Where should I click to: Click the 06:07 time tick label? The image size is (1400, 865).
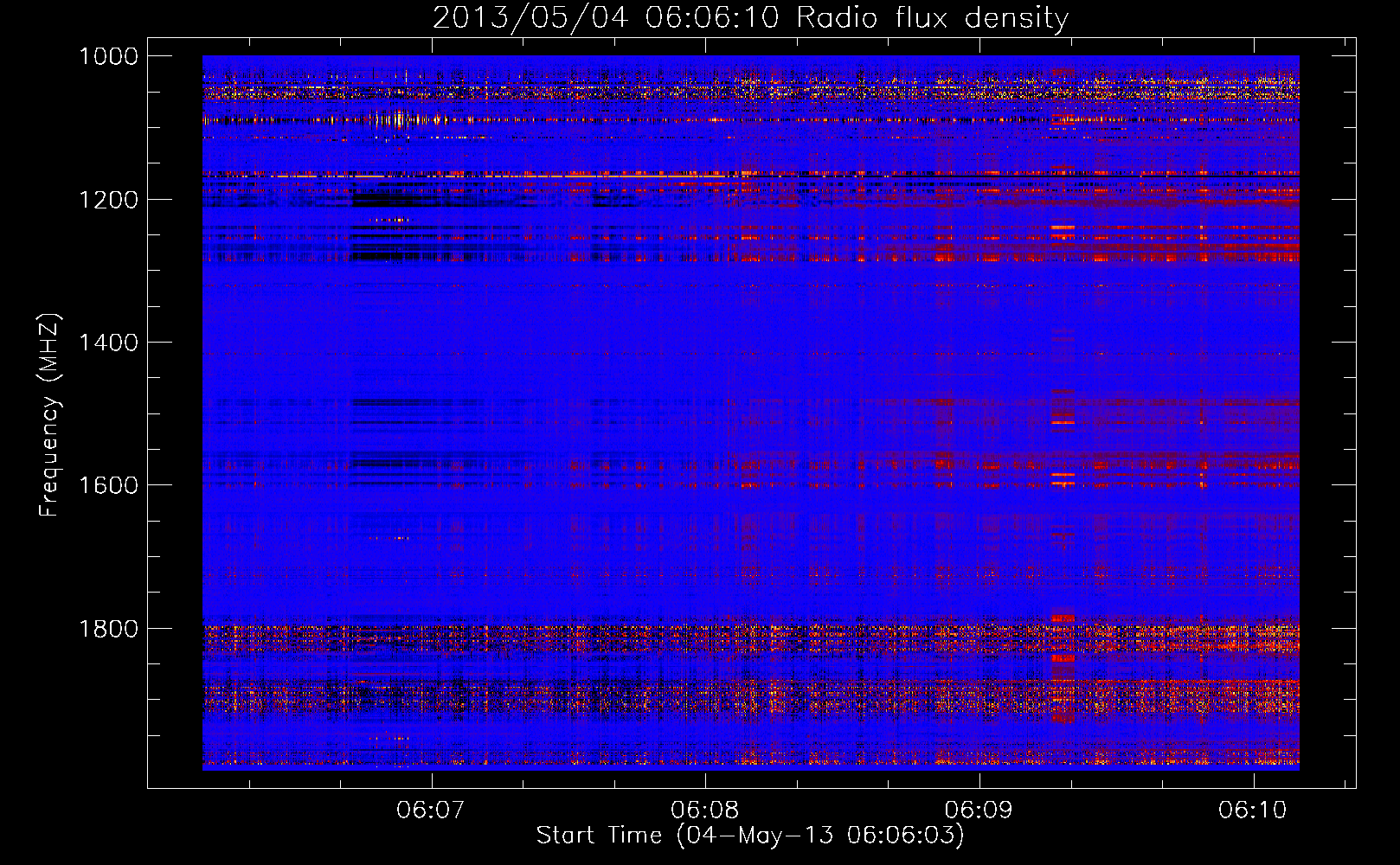[x=430, y=810]
